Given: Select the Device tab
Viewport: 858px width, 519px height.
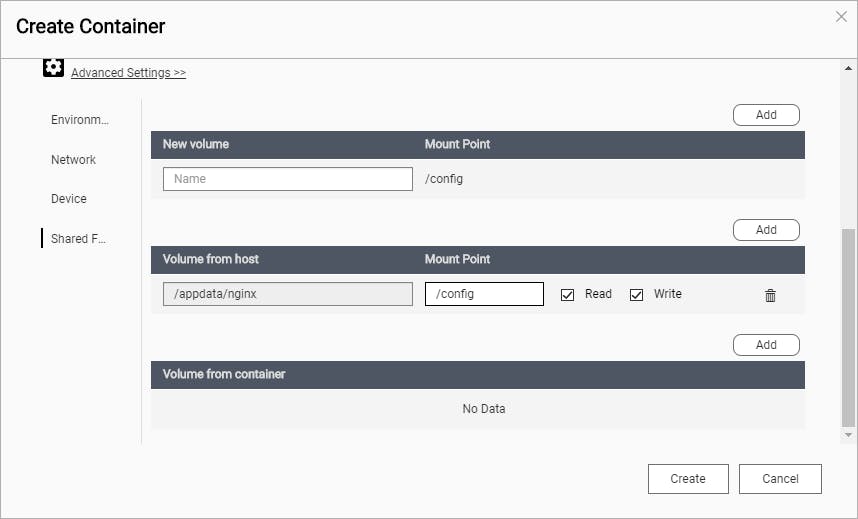Looking at the screenshot, I should point(69,199).
